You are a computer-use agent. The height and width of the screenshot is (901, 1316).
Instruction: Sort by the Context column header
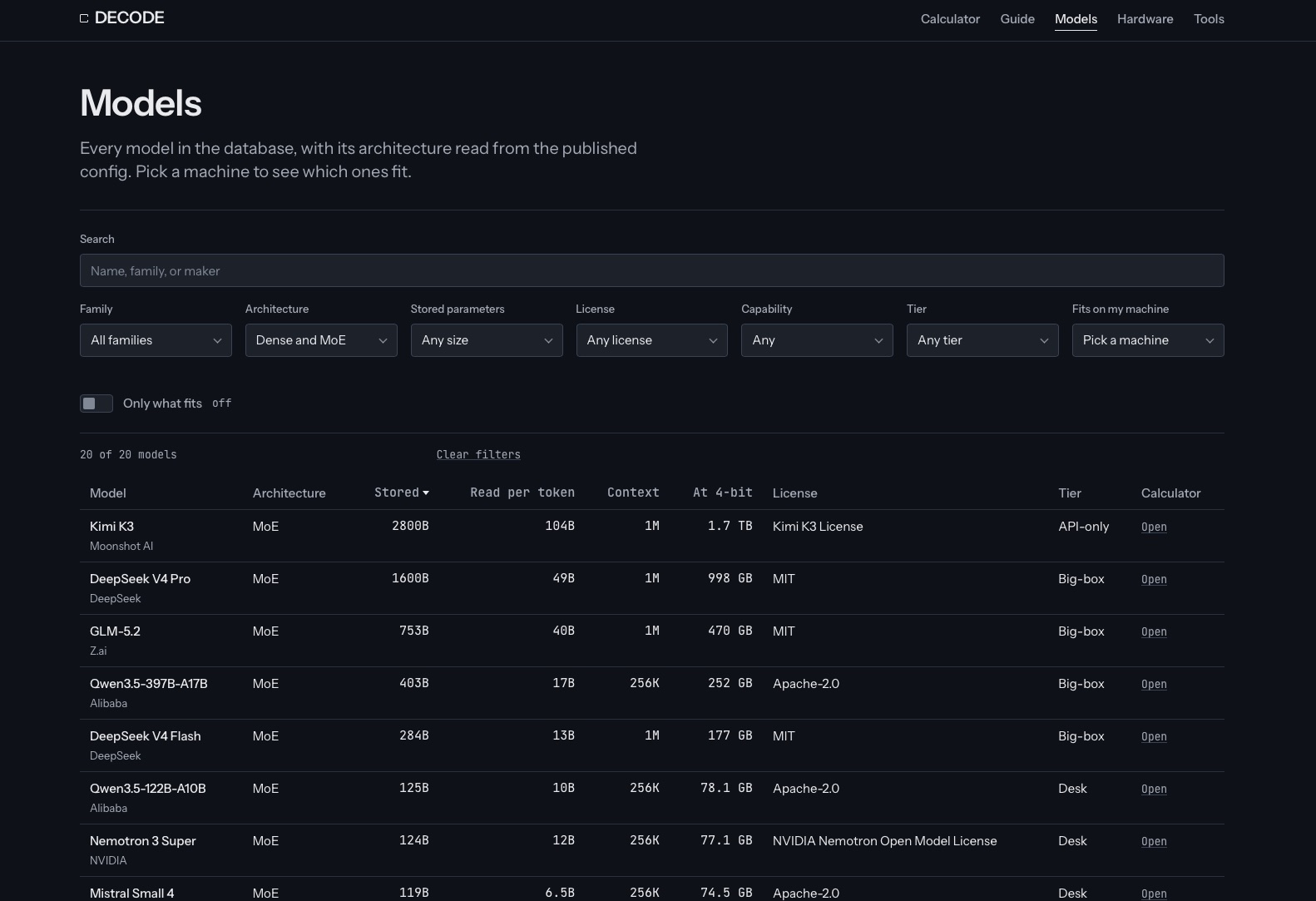click(x=633, y=493)
